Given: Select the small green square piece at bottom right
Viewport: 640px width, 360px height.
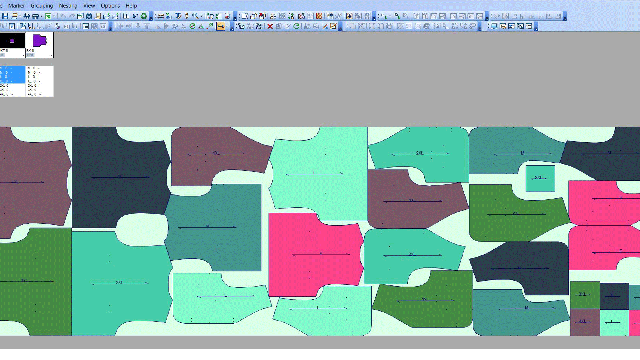Looking at the screenshot, I should tap(584, 295).
